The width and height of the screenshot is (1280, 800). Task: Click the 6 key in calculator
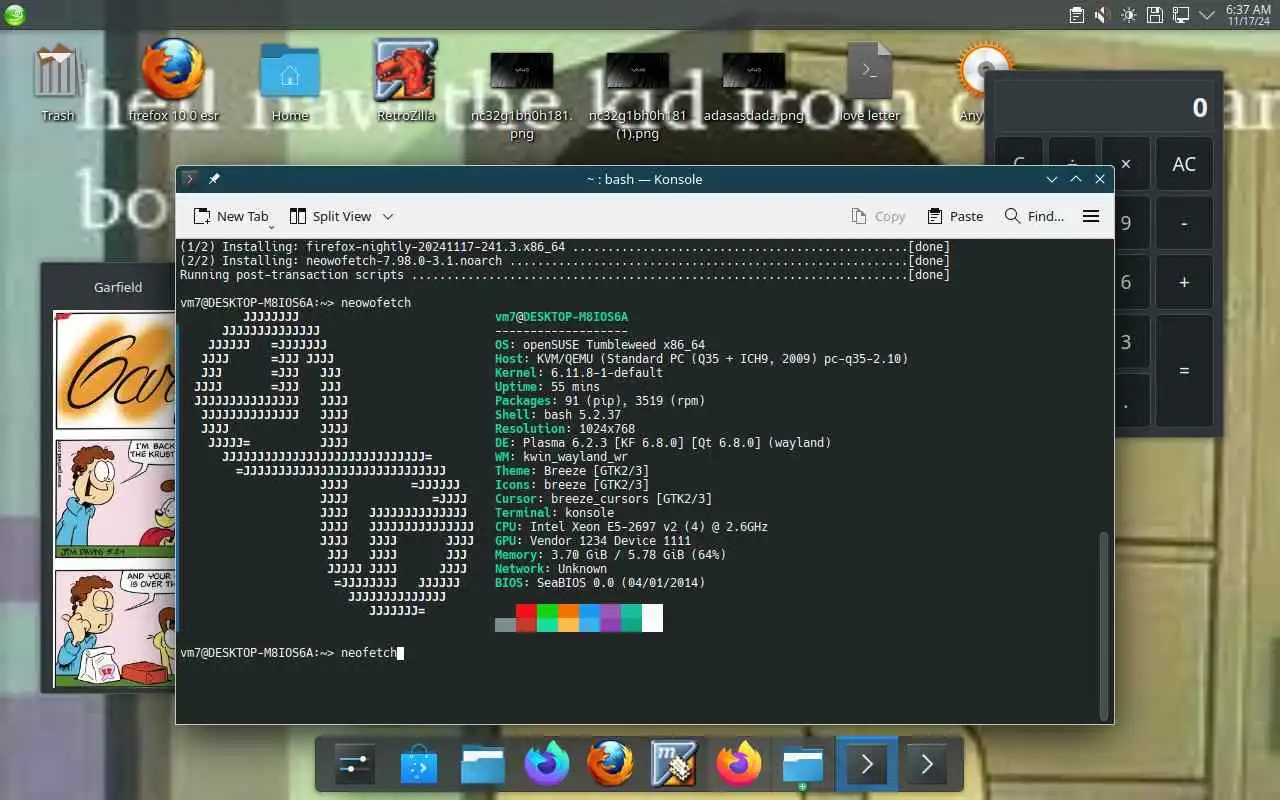coord(1126,282)
